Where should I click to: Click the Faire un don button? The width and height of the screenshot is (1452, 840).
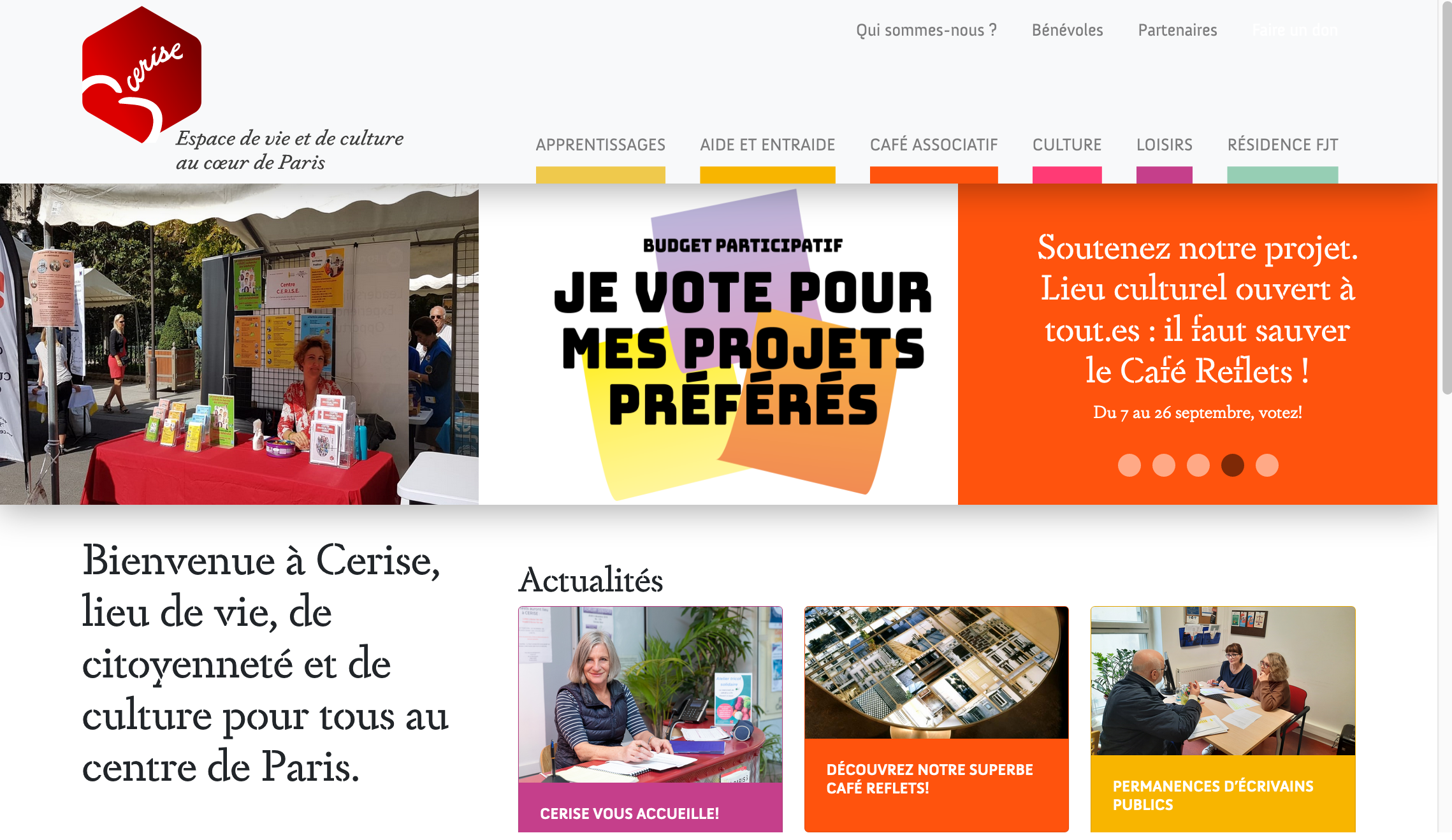click(x=1295, y=30)
